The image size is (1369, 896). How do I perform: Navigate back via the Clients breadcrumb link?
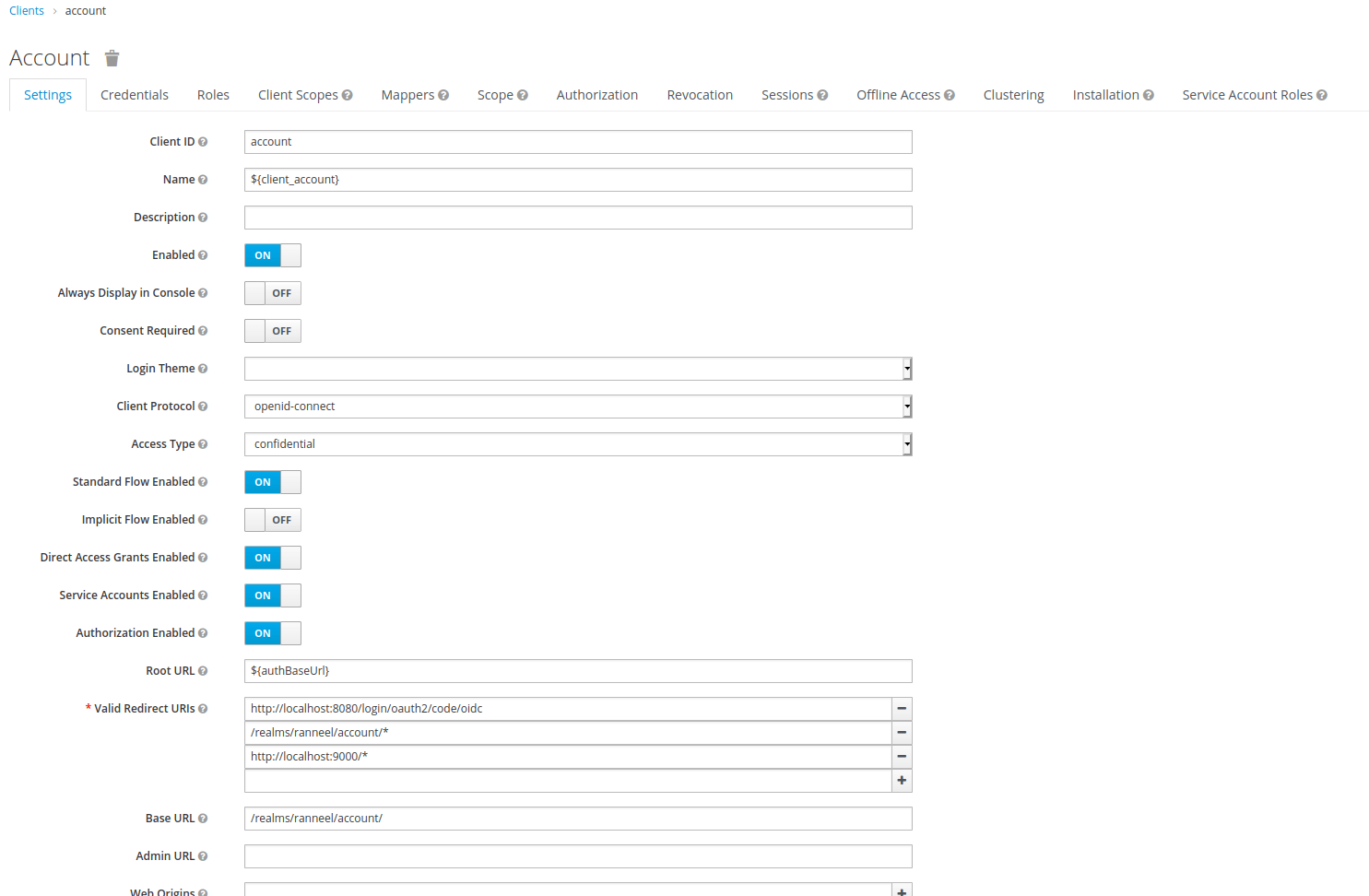click(26, 10)
